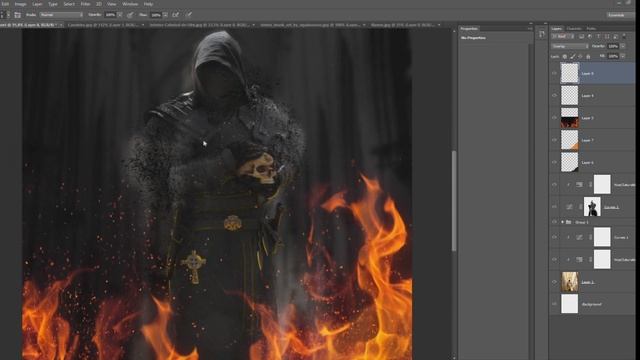Open the layer blend mode dropdown
640x360 pixels.
coord(570,46)
